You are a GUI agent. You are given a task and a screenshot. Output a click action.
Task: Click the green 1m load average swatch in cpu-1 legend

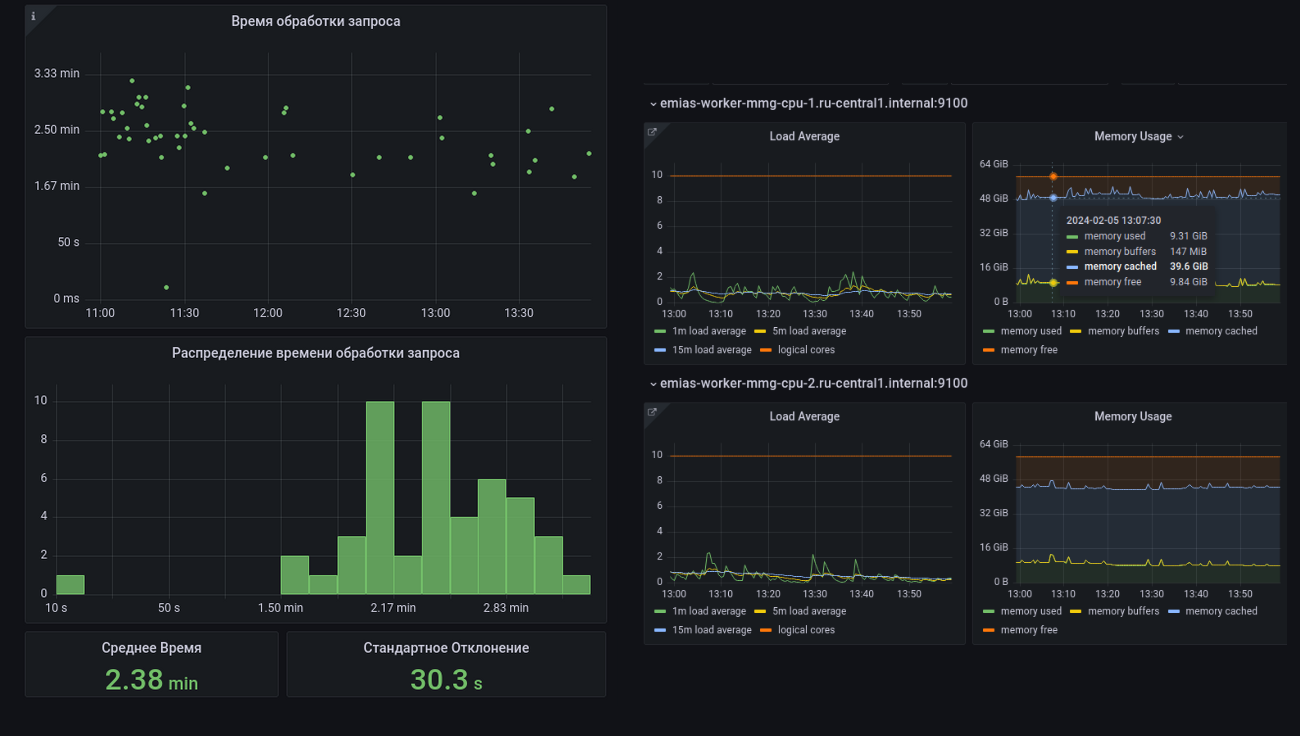(660, 331)
